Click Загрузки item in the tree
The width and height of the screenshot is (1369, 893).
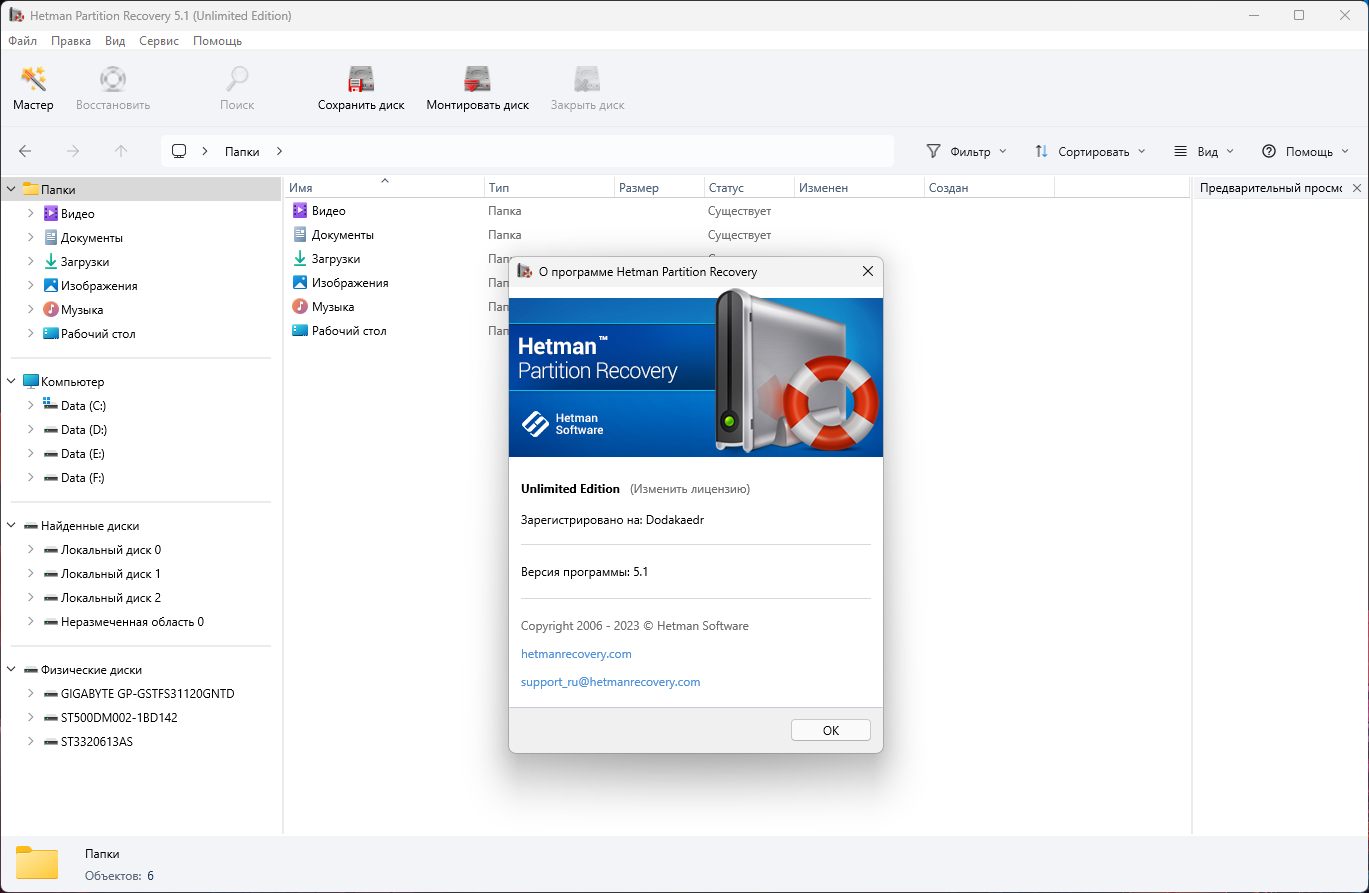coord(85,262)
